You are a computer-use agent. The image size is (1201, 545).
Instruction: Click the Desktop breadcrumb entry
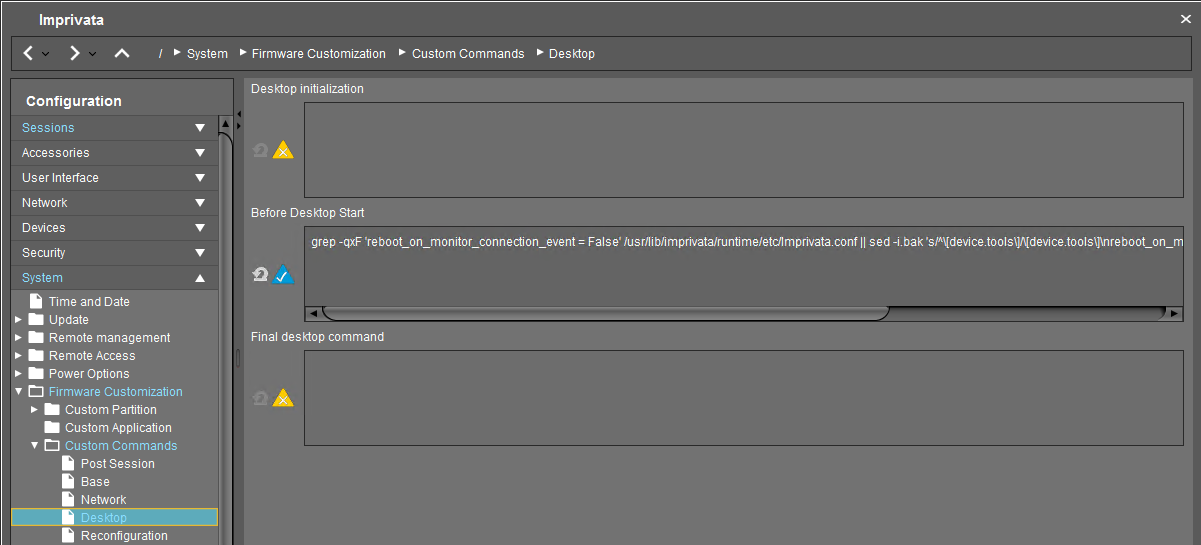click(572, 54)
